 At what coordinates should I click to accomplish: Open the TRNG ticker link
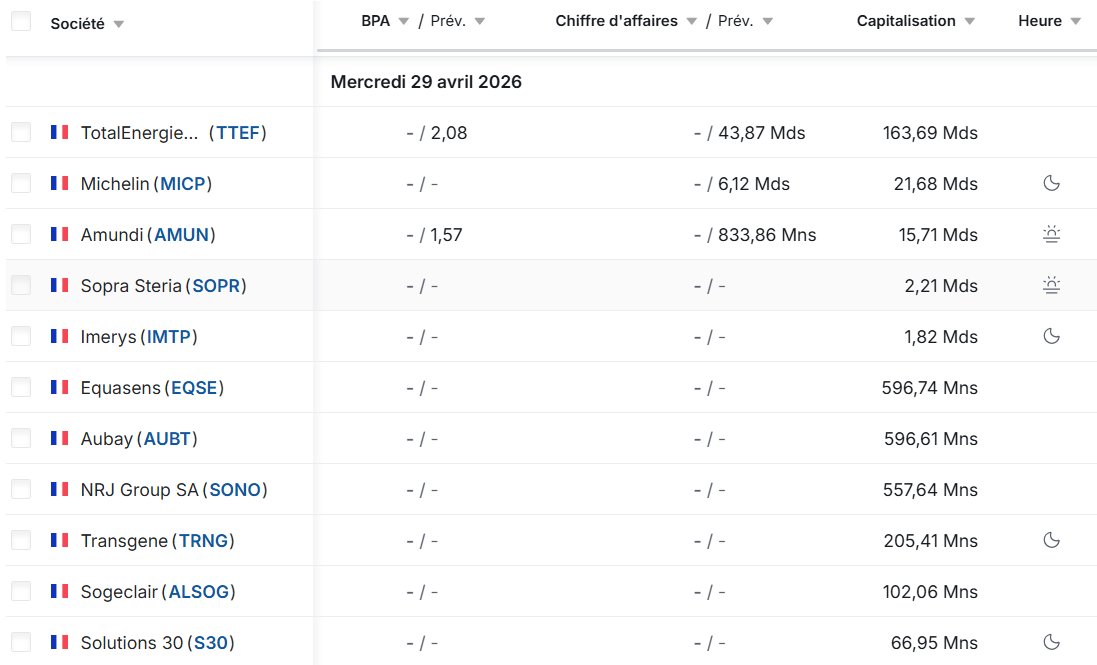pyautogui.click(x=204, y=541)
